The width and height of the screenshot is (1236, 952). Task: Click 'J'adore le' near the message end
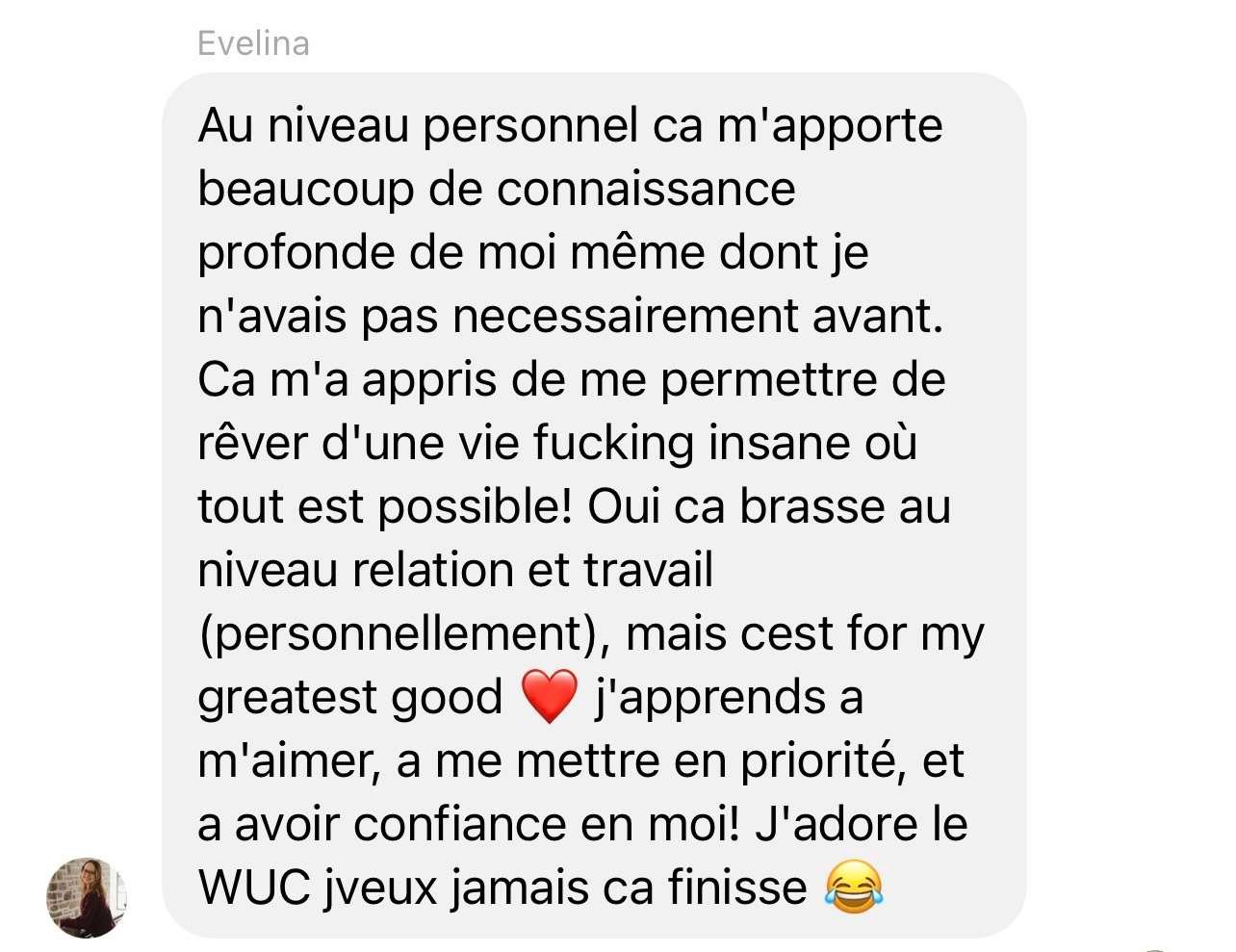[862, 824]
